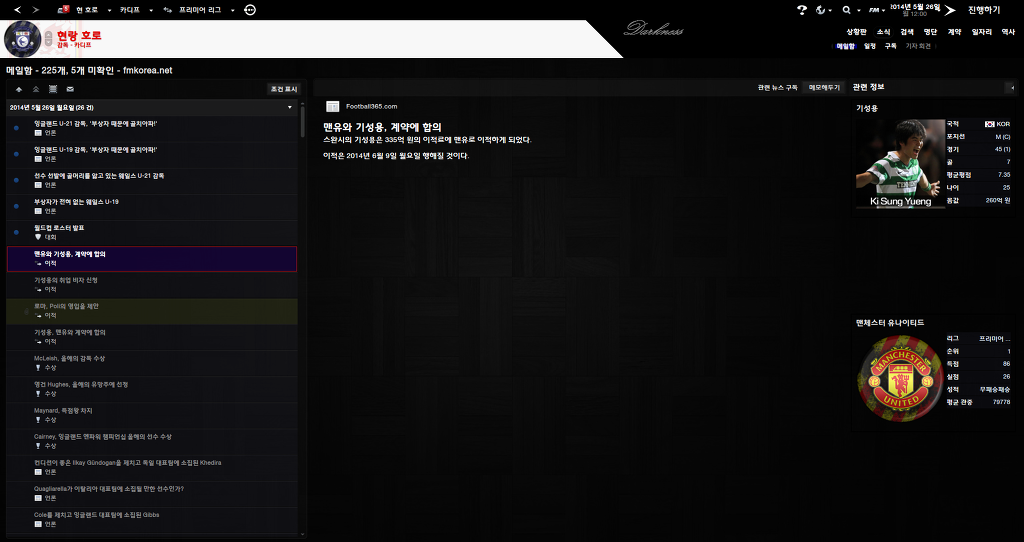Click transfer arrows icon before 프리미어 리그
Image resolution: width=1024 pixels, height=542 pixels.
coord(168,10)
